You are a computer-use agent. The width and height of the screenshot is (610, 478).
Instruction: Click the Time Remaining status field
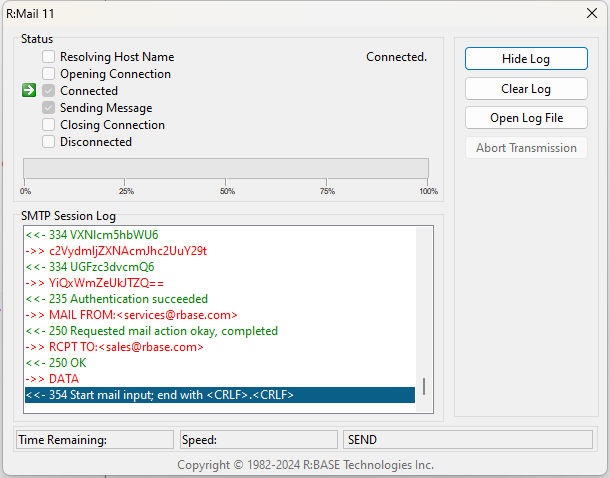(x=95, y=439)
